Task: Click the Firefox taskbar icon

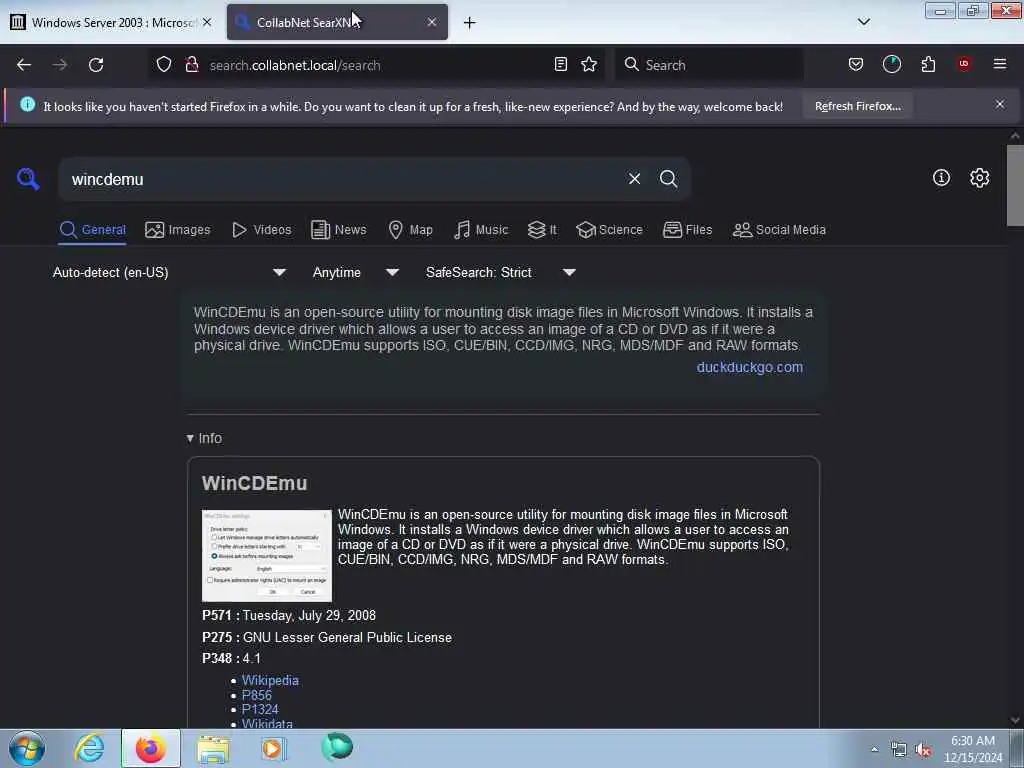Action: coord(150,748)
